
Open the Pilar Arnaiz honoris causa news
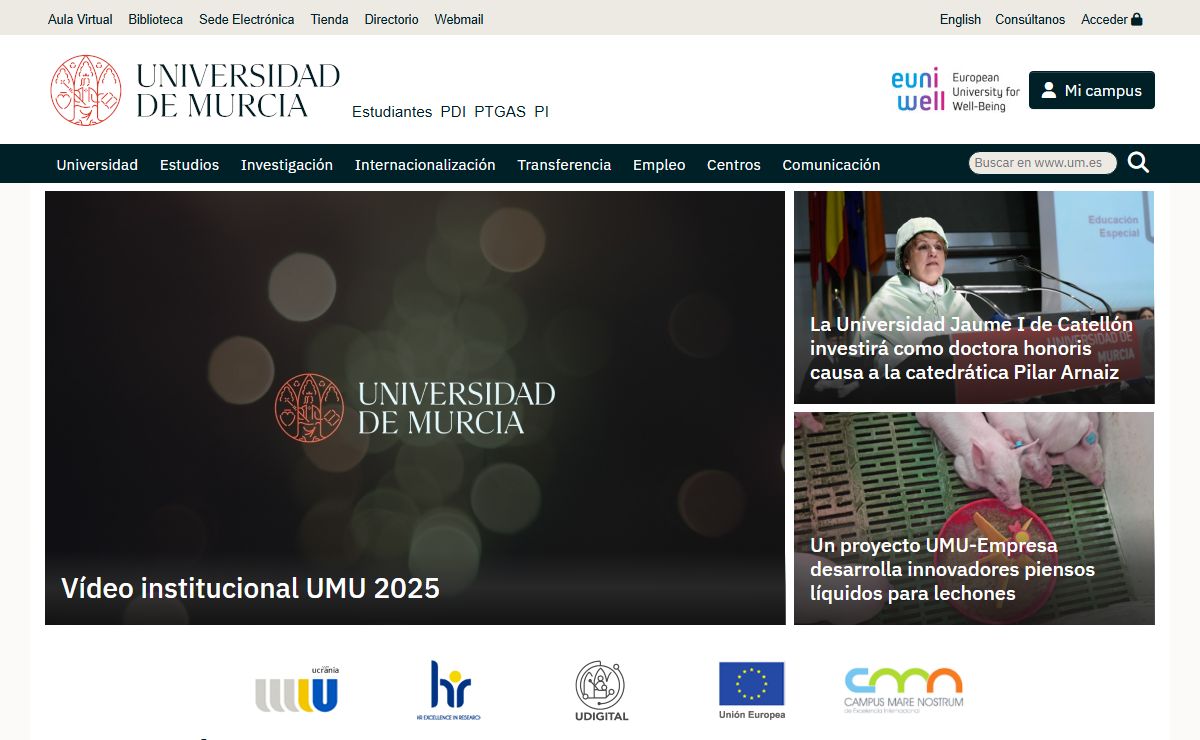point(974,298)
